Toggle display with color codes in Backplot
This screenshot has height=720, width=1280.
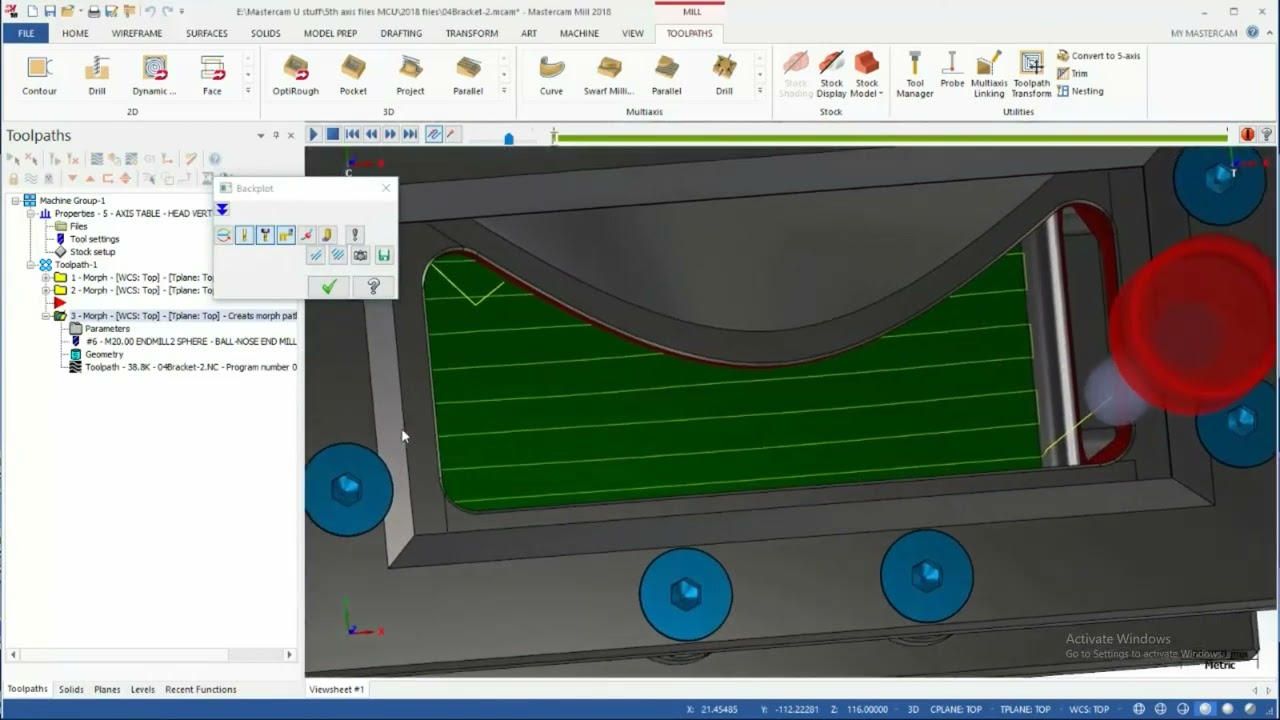(223, 235)
